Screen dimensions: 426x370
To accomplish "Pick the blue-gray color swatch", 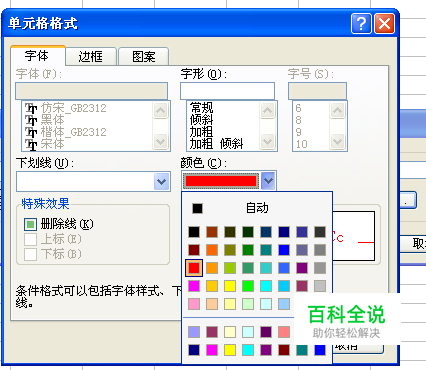I will 302,250.
